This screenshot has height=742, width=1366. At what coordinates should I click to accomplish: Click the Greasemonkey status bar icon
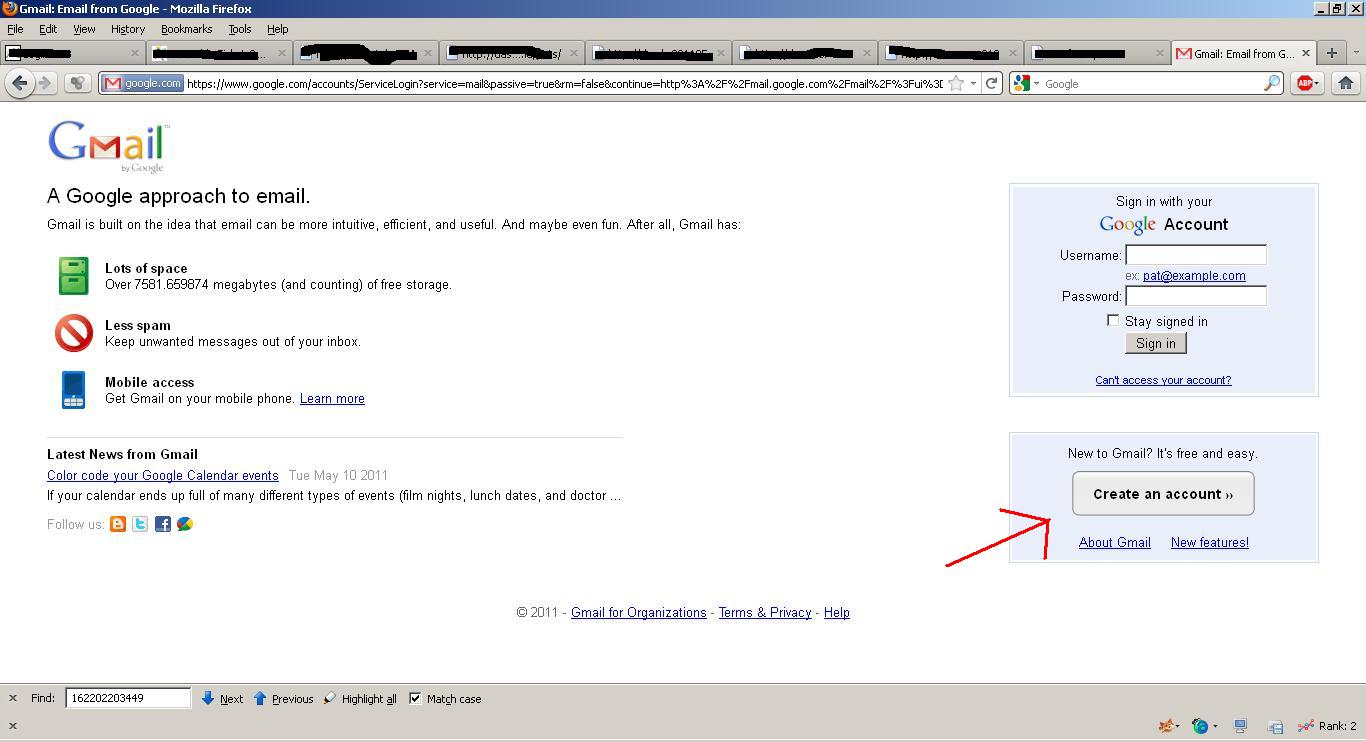pos(1165,726)
